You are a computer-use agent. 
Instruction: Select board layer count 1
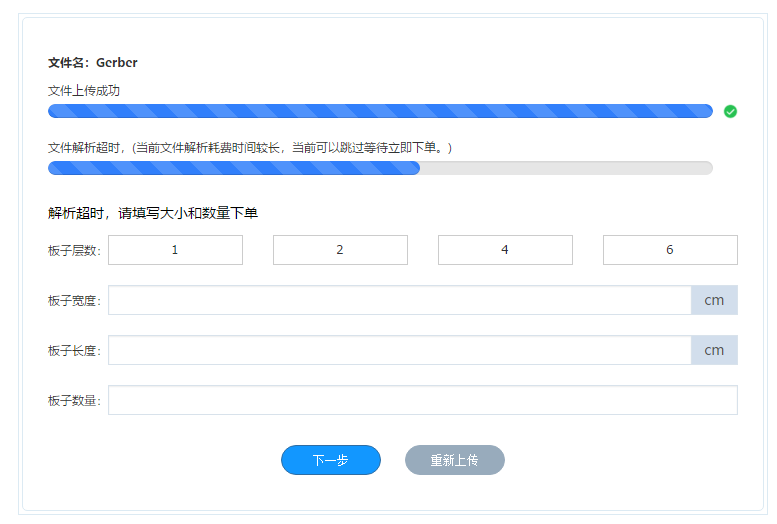point(175,250)
